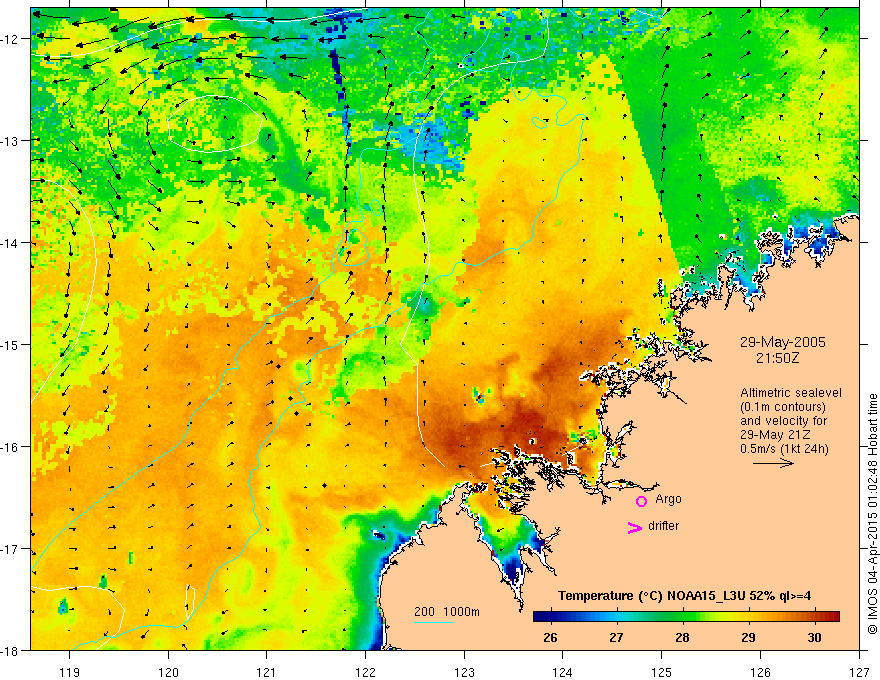Click the '29-May 21Z' legend line
Viewport: 880px width, 680px height.
pos(775,435)
